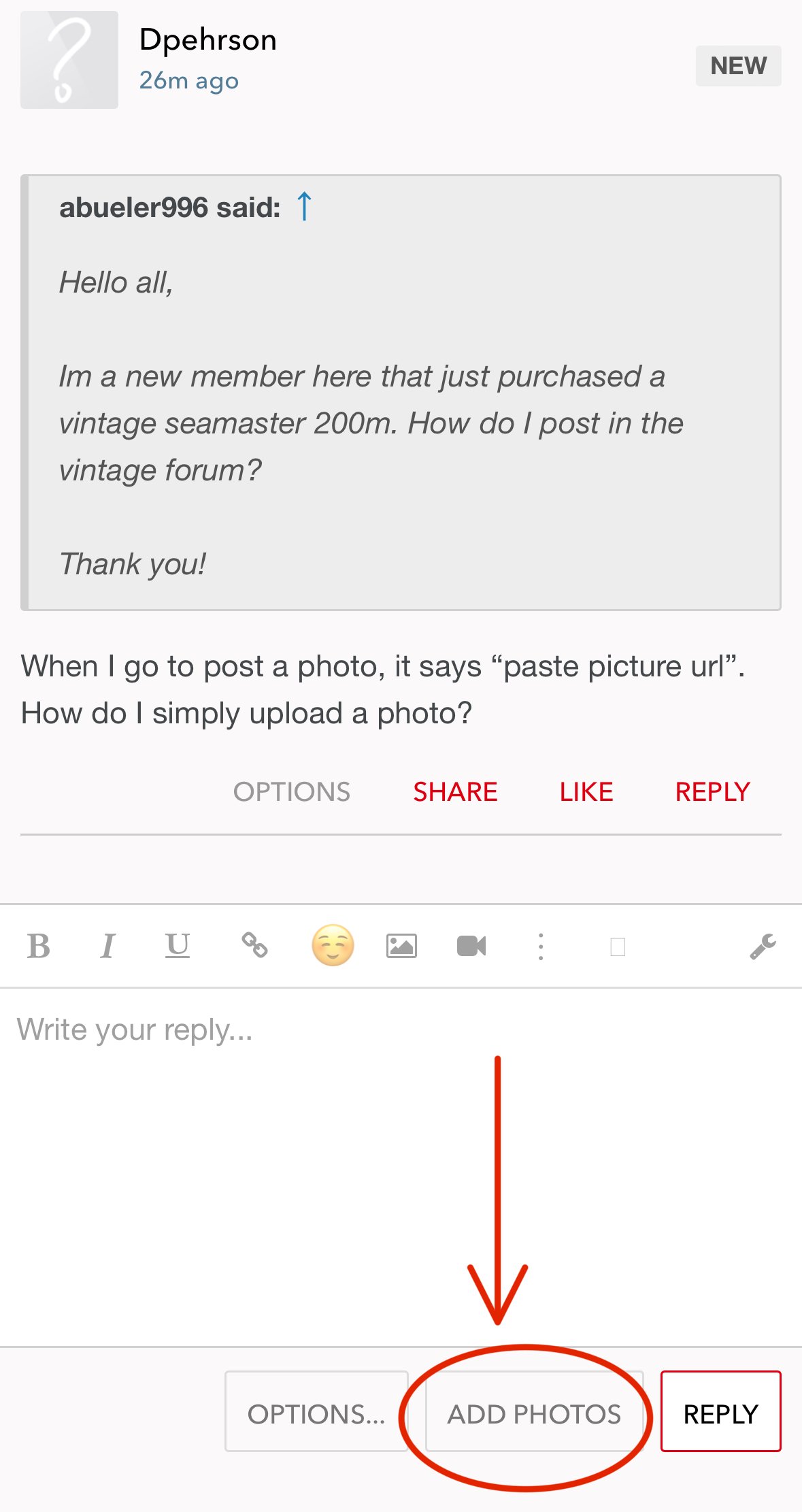Click the ADD PHOTOS button

tap(534, 1414)
